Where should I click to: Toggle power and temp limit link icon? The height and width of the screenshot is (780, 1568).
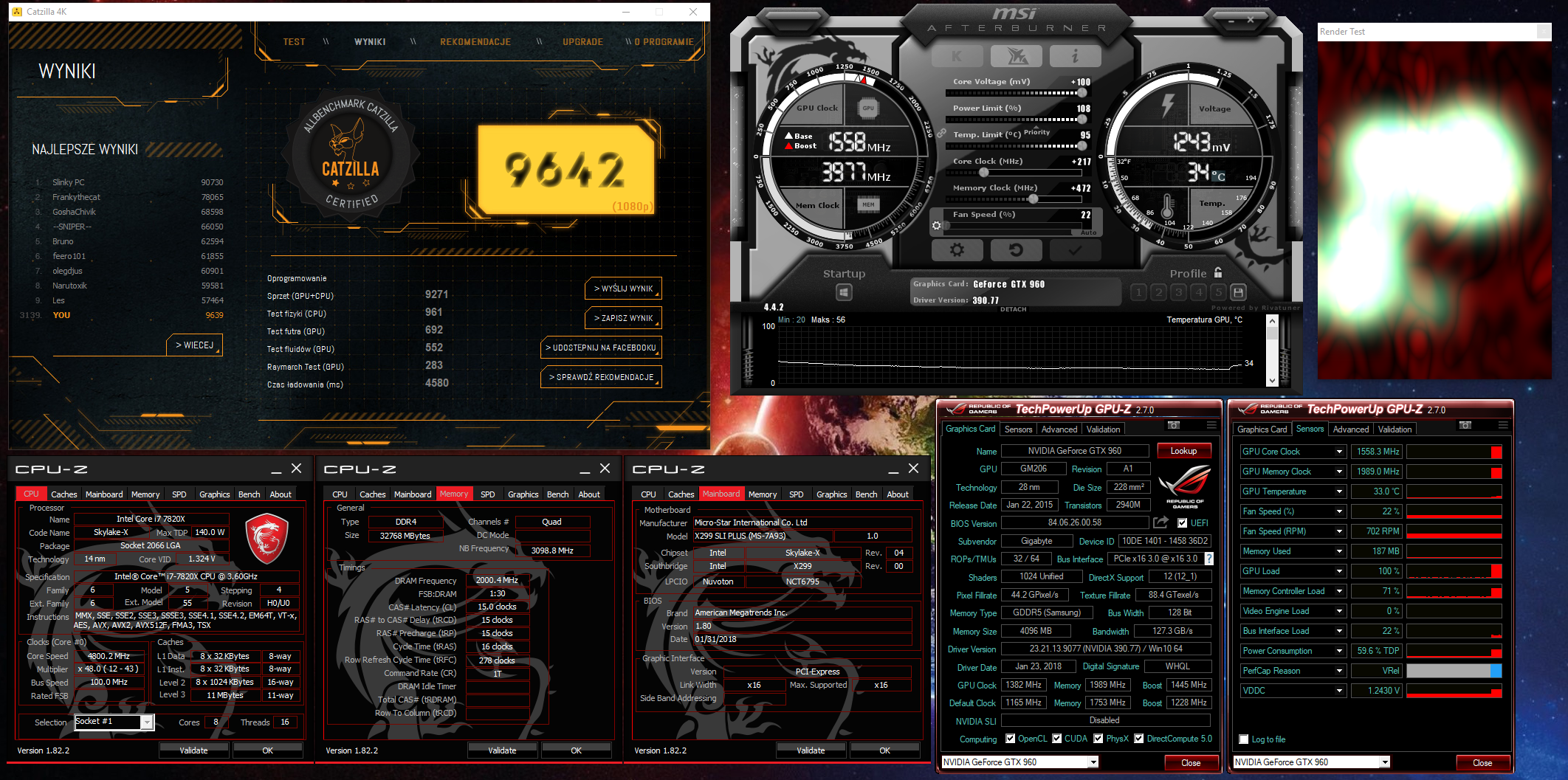click(941, 134)
